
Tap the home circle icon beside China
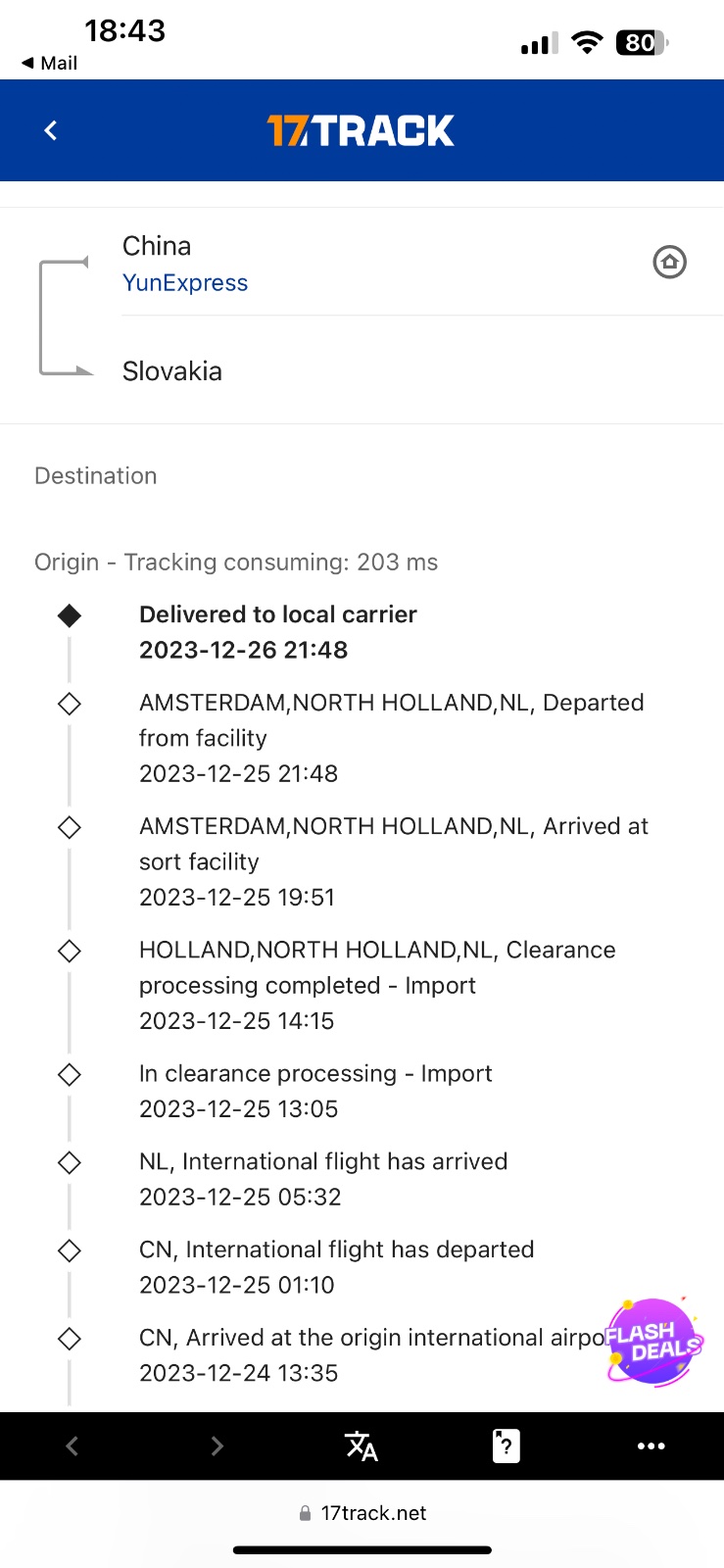pos(669,262)
